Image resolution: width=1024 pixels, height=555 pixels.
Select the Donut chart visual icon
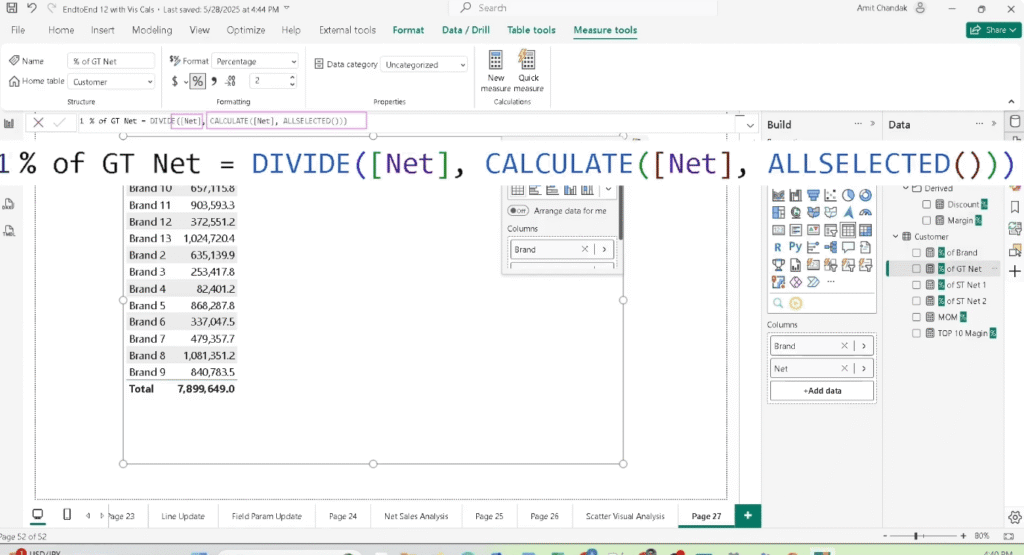click(x=865, y=195)
